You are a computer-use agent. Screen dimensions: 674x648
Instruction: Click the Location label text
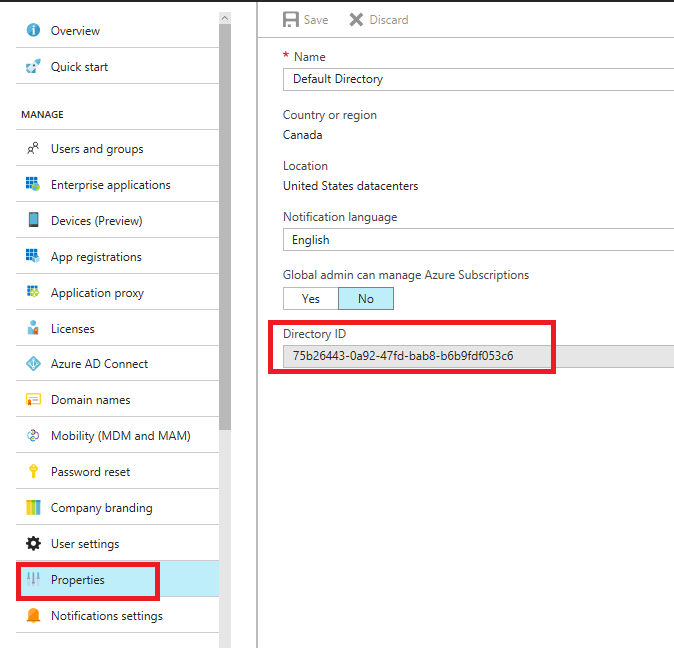tap(305, 166)
